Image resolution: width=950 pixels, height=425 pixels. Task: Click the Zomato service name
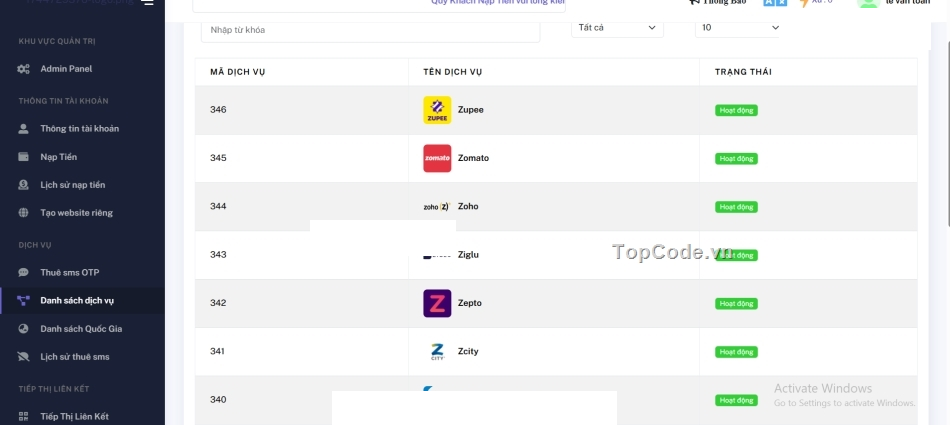point(473,158)
